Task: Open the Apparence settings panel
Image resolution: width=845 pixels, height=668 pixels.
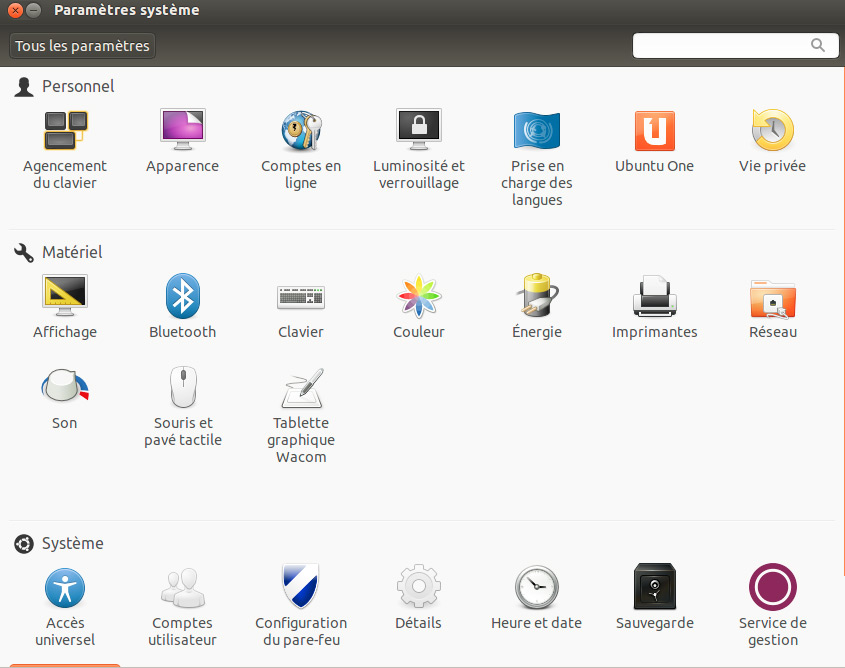Action: [x=183, y=142]
